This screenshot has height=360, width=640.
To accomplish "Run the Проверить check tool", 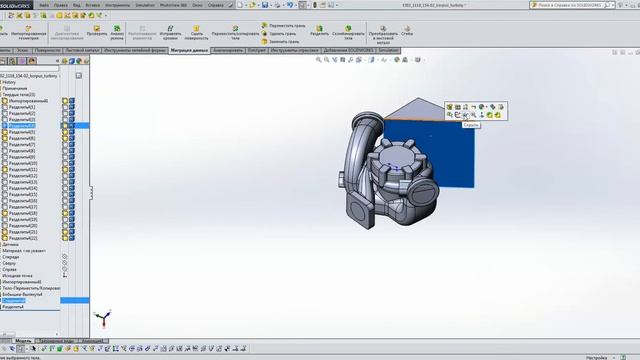I will point(97,31).
